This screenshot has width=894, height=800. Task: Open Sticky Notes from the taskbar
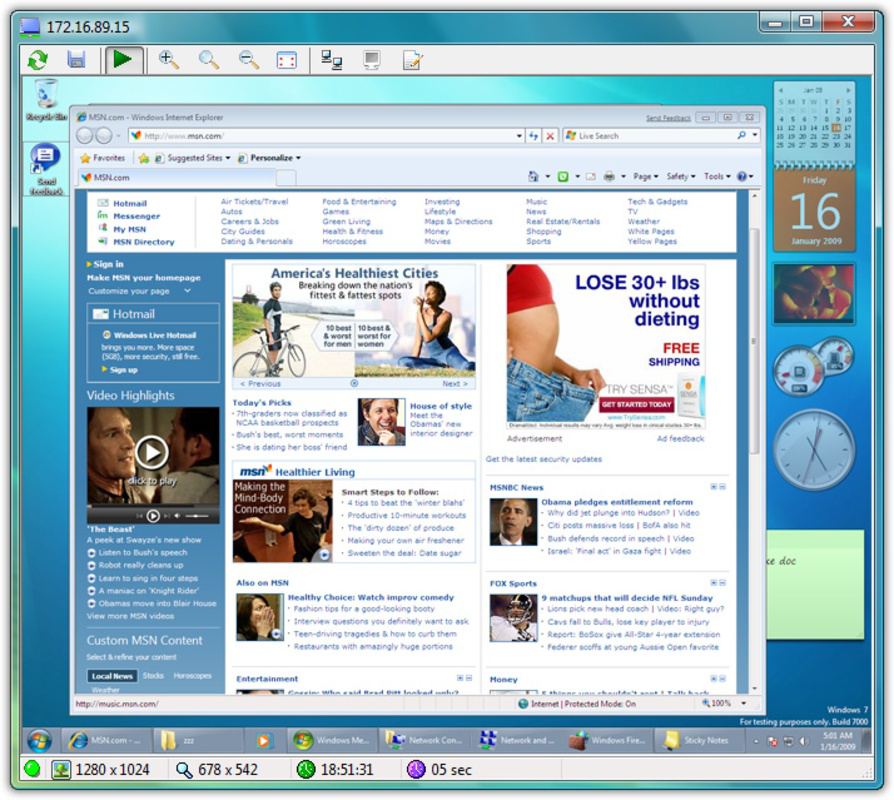[698, 741]
